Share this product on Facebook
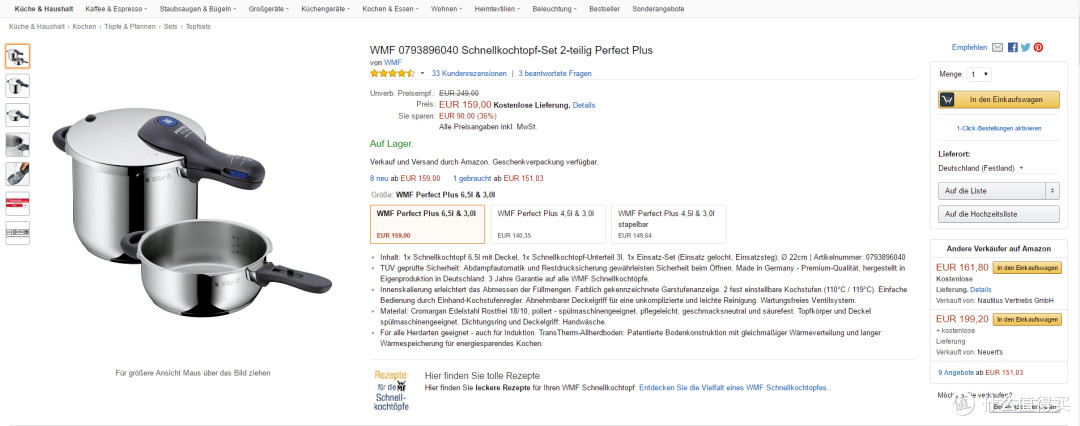This screenshot has height=426, width=1080. point(1012,47)
